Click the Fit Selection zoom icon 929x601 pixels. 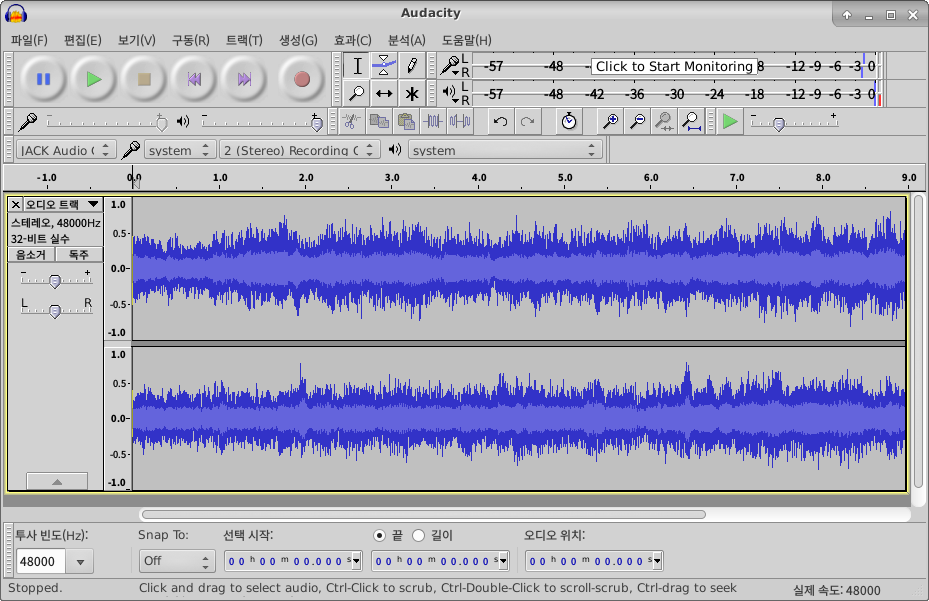click(664, 122)
